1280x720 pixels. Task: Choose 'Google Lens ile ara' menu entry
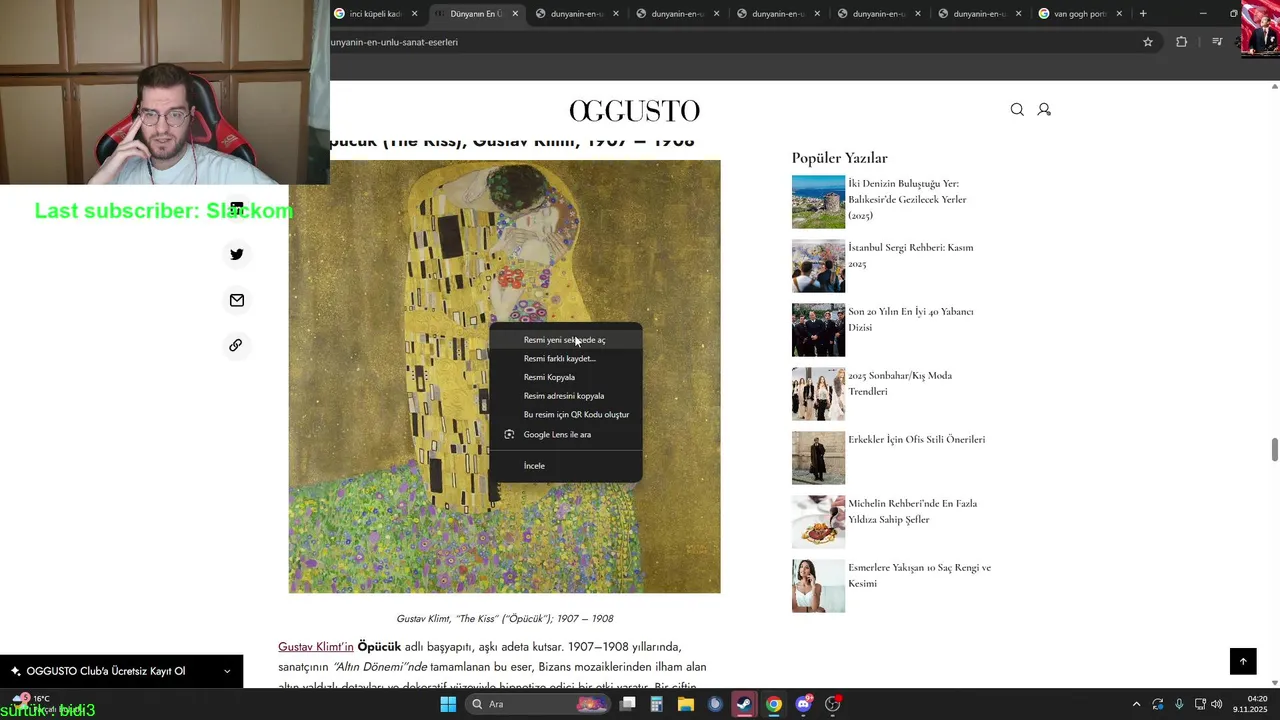click(565, 434)
